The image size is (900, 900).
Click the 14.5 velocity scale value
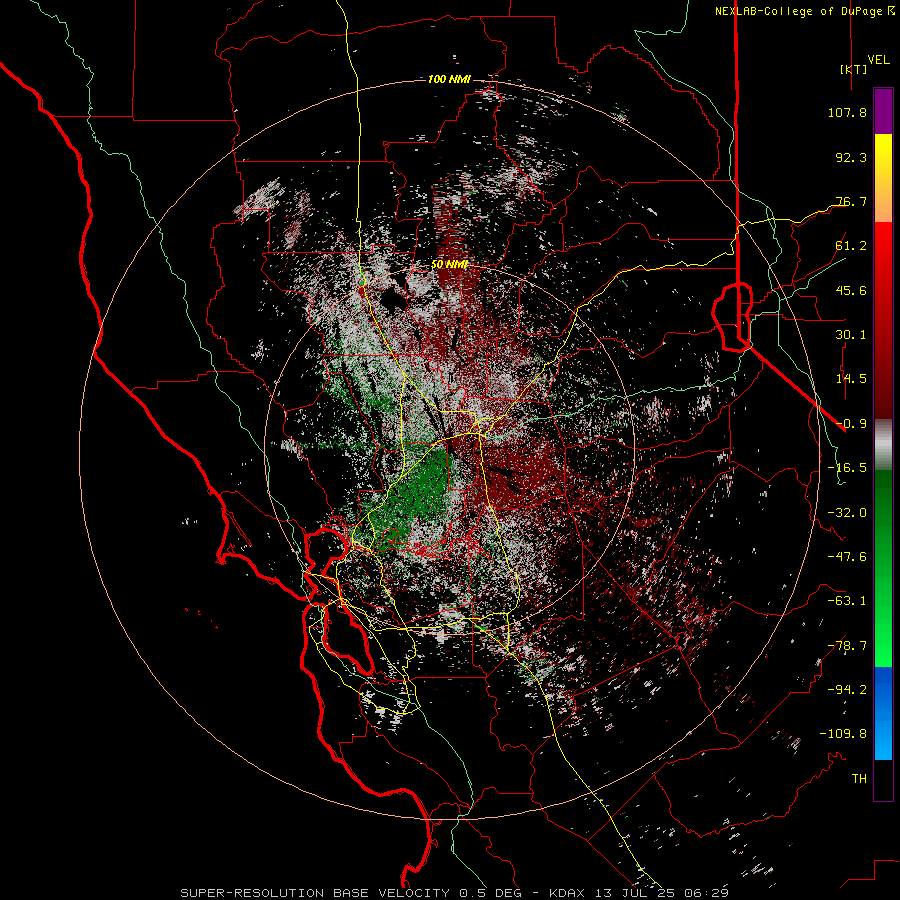(x=851, y=379)
